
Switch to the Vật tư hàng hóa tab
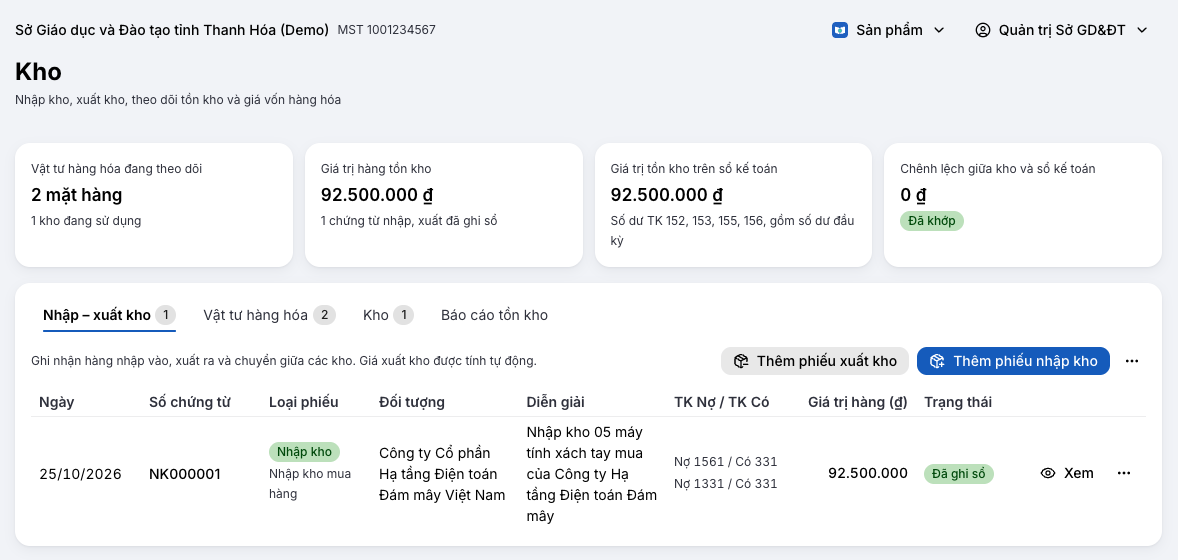[269, 315]
